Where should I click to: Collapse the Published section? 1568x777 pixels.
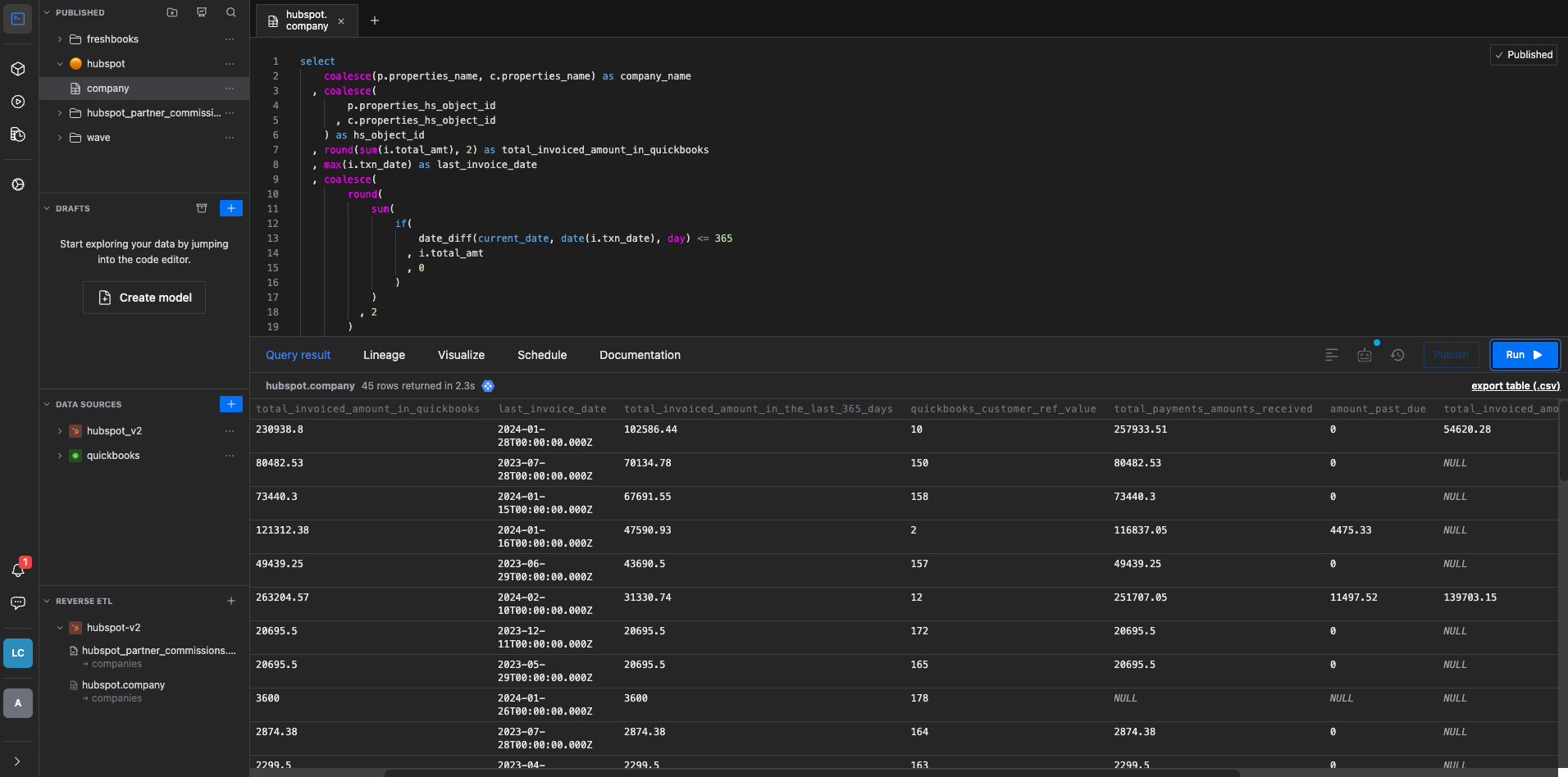point(47,12)
